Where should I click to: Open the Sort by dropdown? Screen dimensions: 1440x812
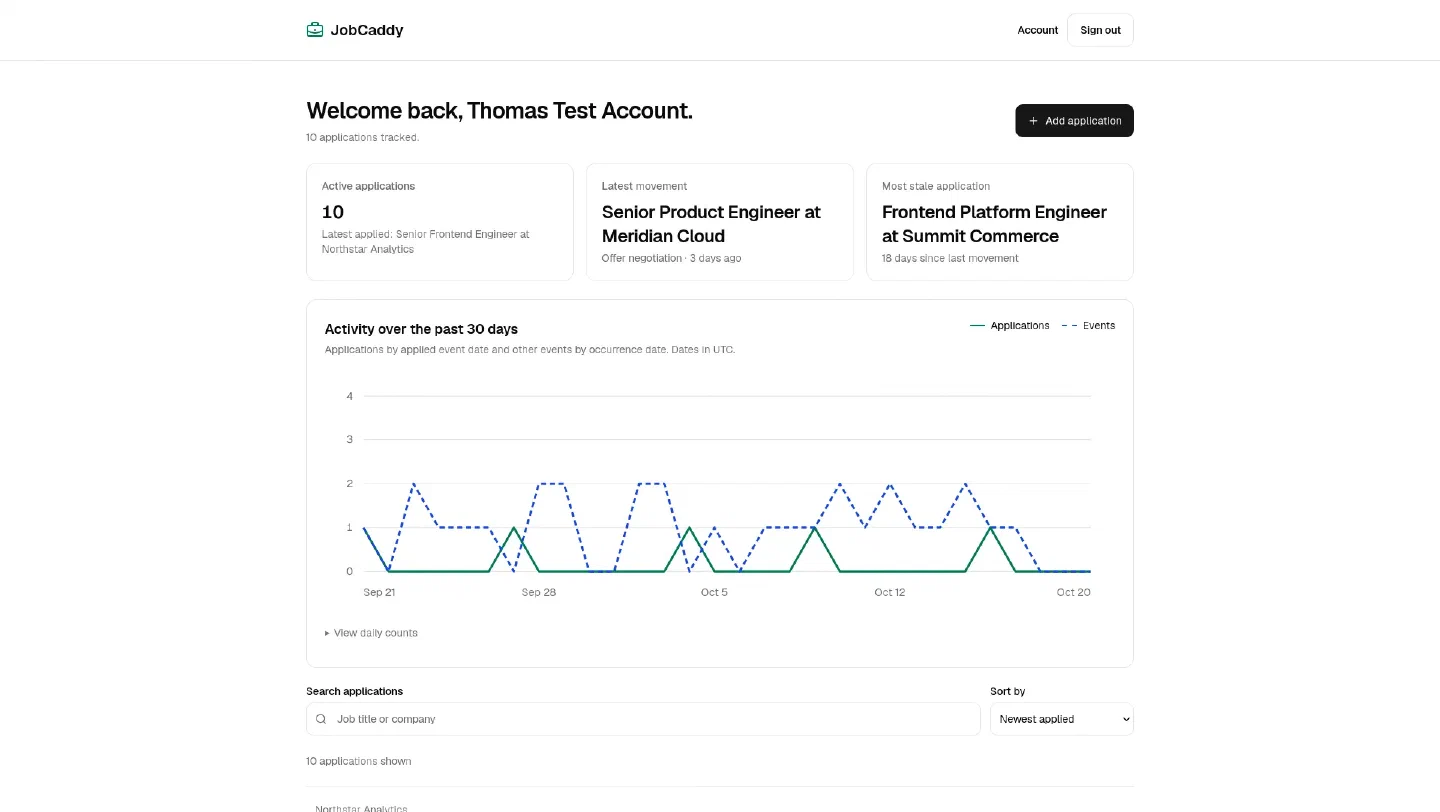(1062, 719)
